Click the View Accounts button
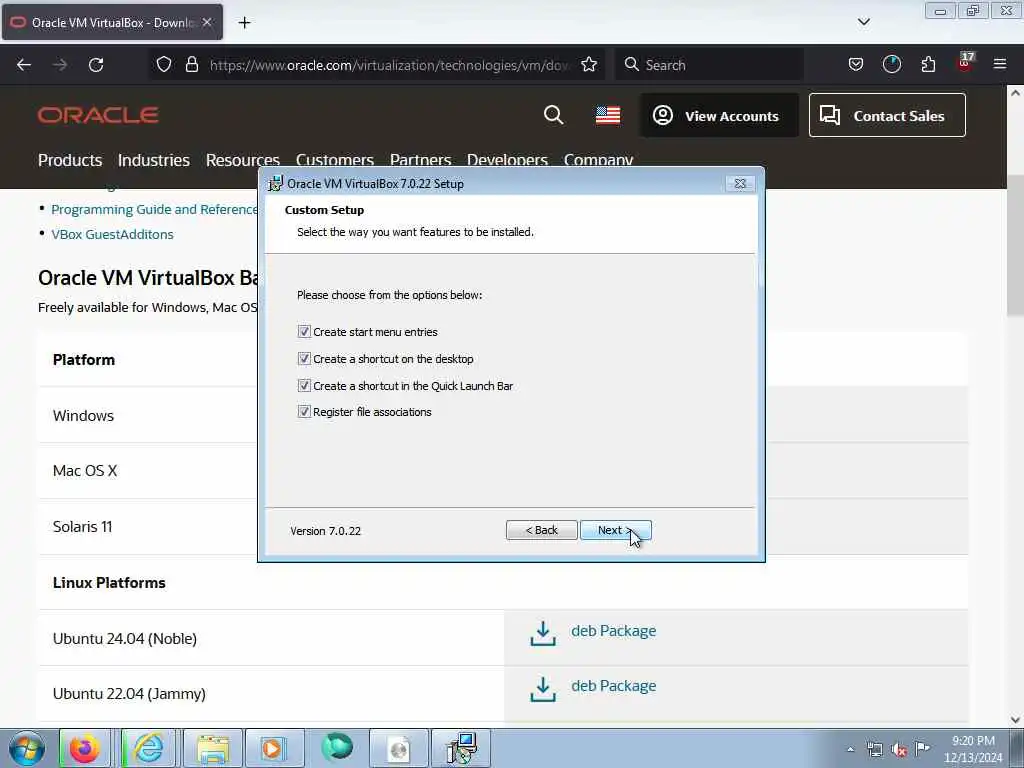The image size is (1024, 768). click(x=718, y=116)
